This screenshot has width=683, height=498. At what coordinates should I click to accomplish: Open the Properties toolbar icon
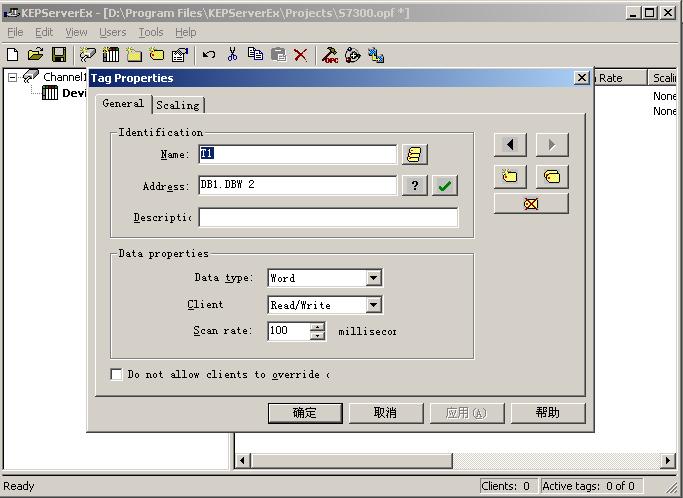coord(180,55)
